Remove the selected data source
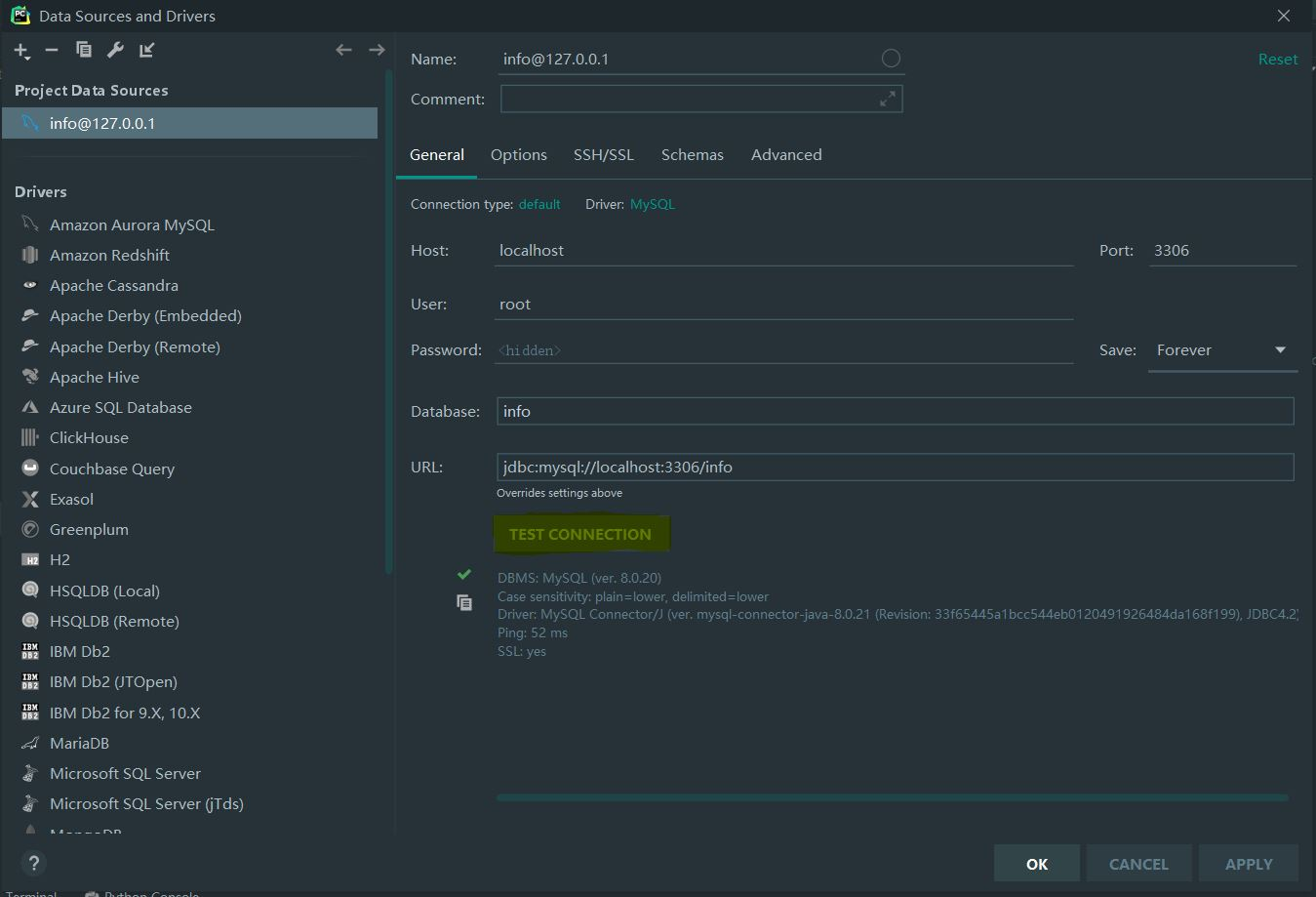Screen dimensions: 1316x897 (x=52, y=50)
